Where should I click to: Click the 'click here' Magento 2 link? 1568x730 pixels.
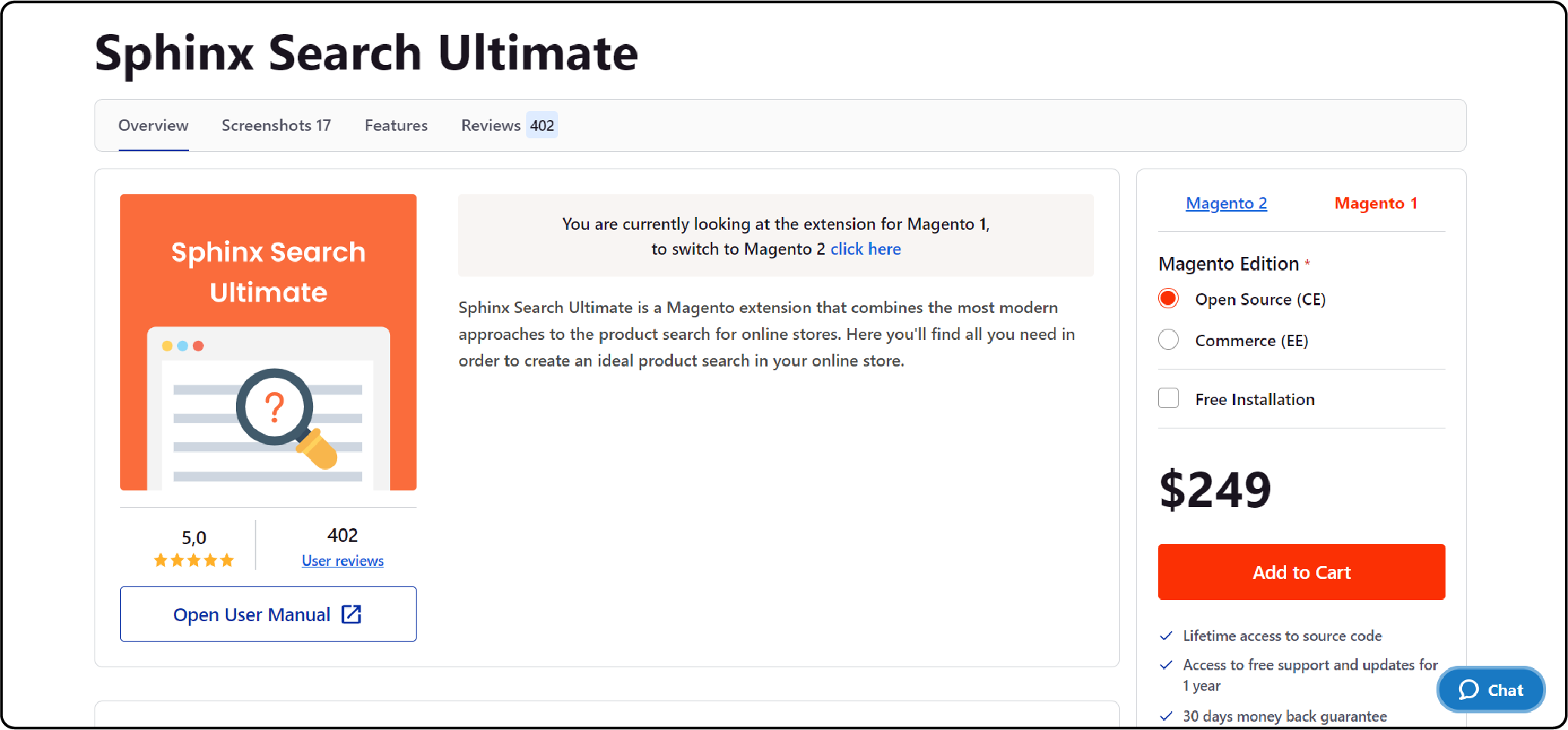coord(866,249)
